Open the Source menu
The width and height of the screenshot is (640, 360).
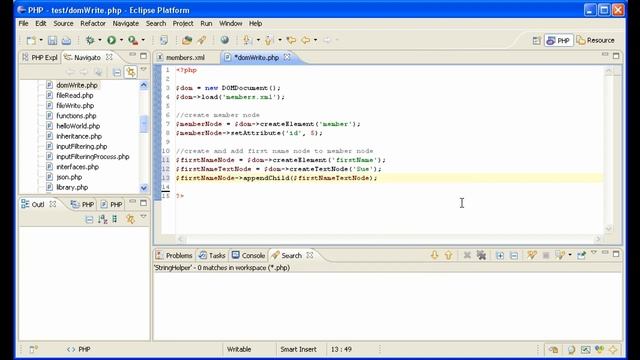pos(63,23)
